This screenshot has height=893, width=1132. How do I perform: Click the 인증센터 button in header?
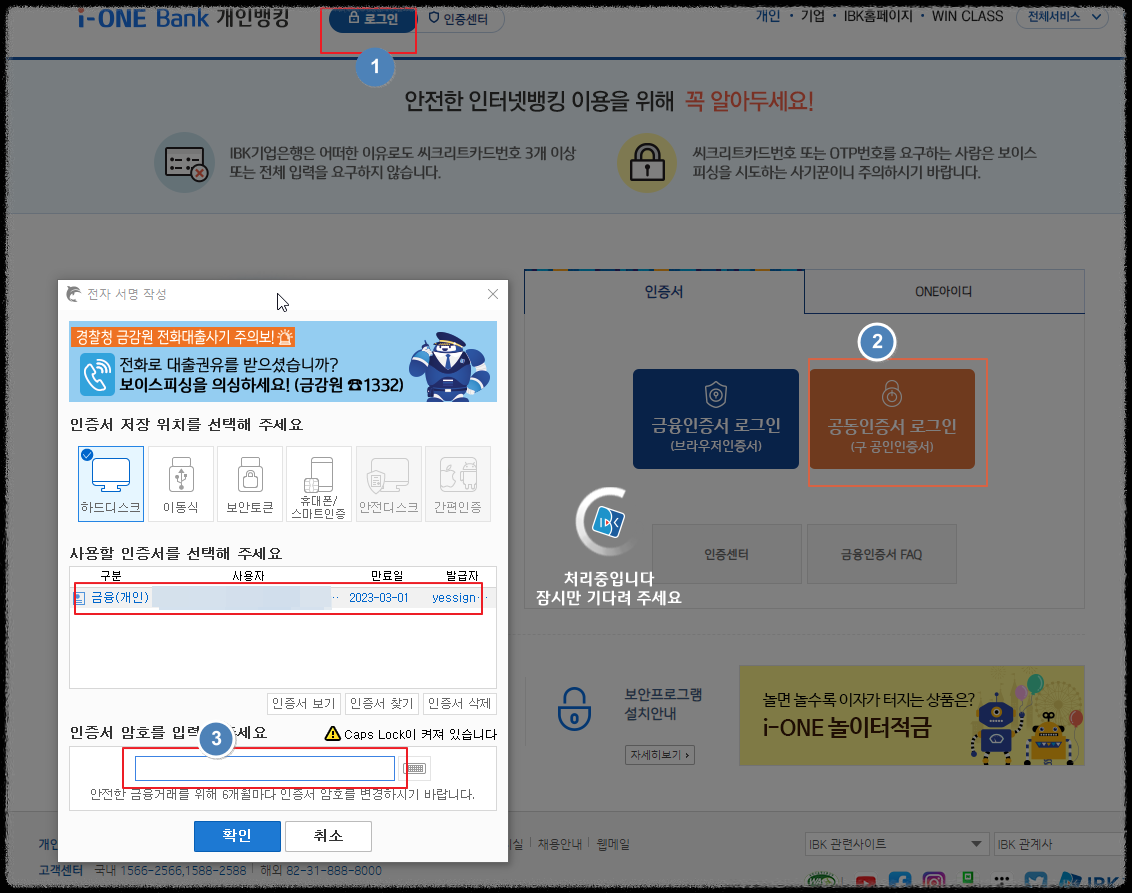[460, 19]
